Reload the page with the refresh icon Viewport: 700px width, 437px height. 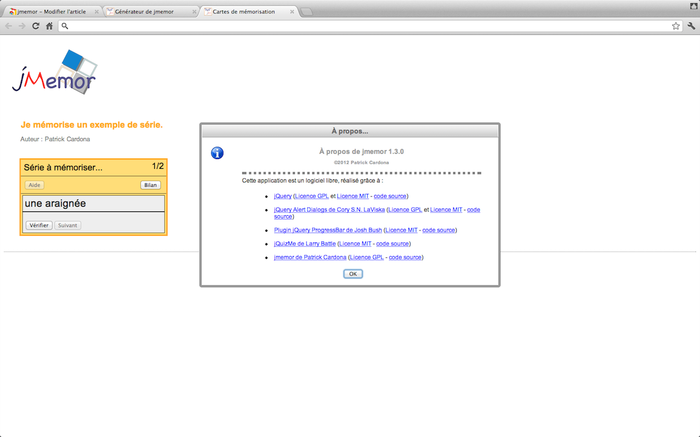pyautogui.click(x=36, y=26)
